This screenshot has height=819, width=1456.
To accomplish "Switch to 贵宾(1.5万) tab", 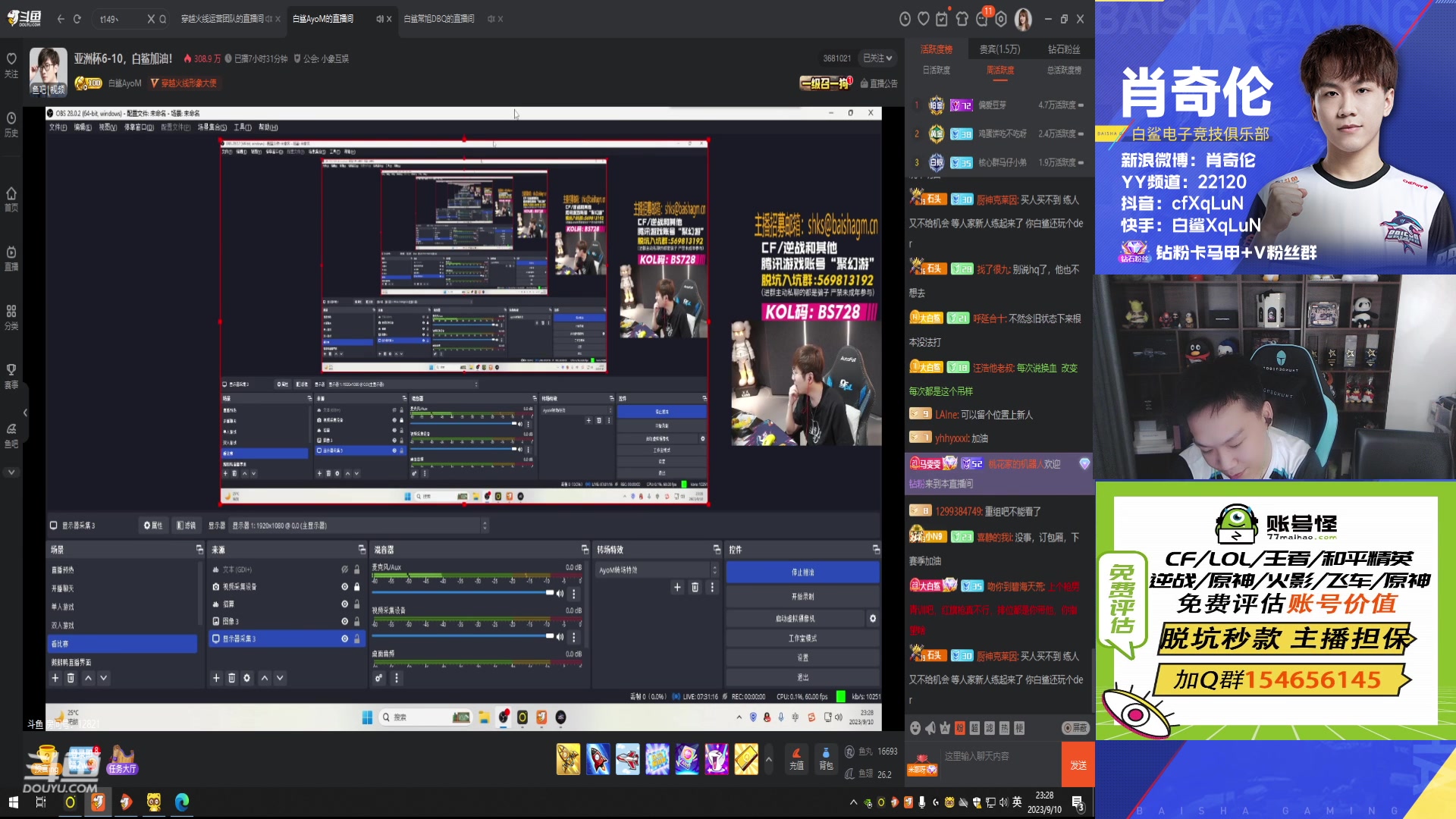I will (999, 49).
